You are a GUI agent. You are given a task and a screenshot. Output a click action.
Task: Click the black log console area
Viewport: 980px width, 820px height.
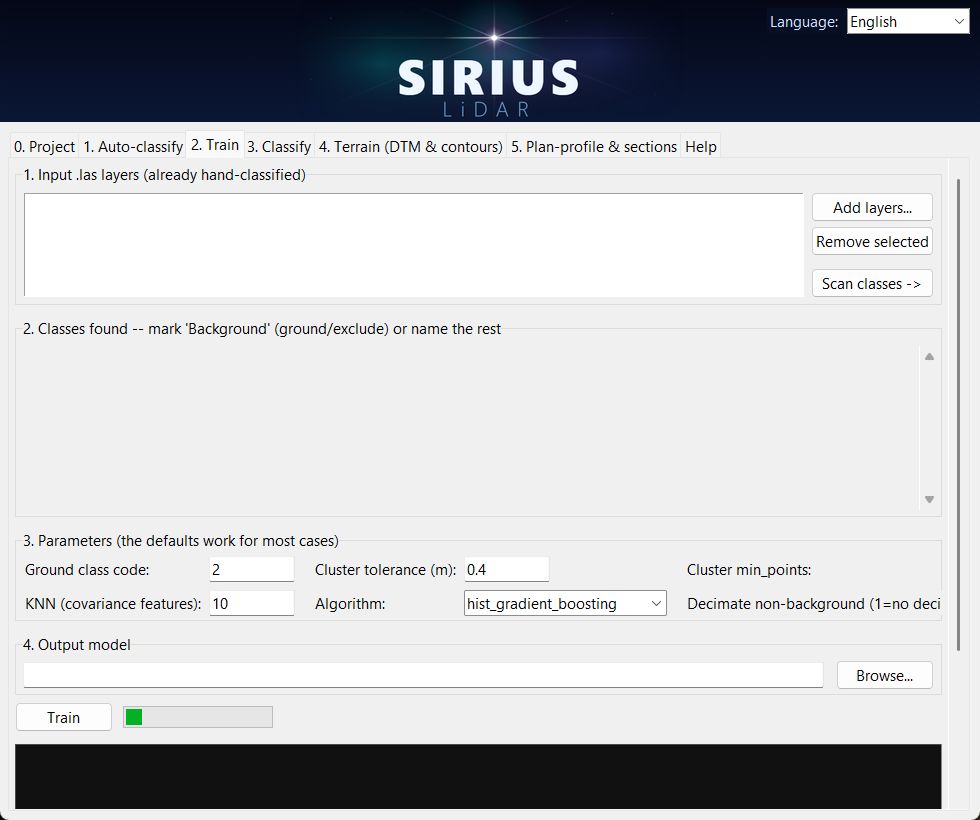[478, 776]
